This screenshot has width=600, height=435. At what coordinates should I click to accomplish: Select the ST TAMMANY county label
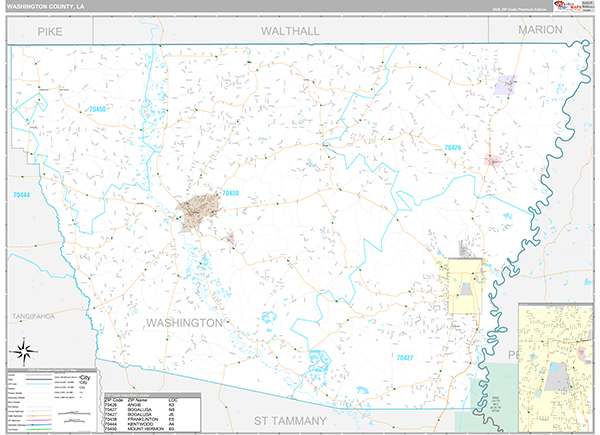coord(290,421)
